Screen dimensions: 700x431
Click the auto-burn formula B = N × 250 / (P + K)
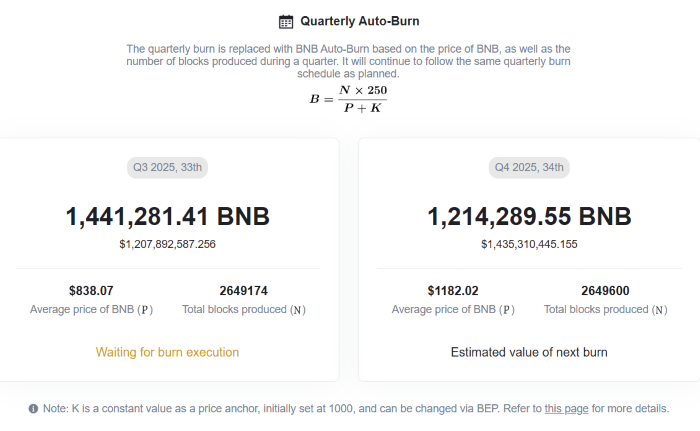coord(348,99)
